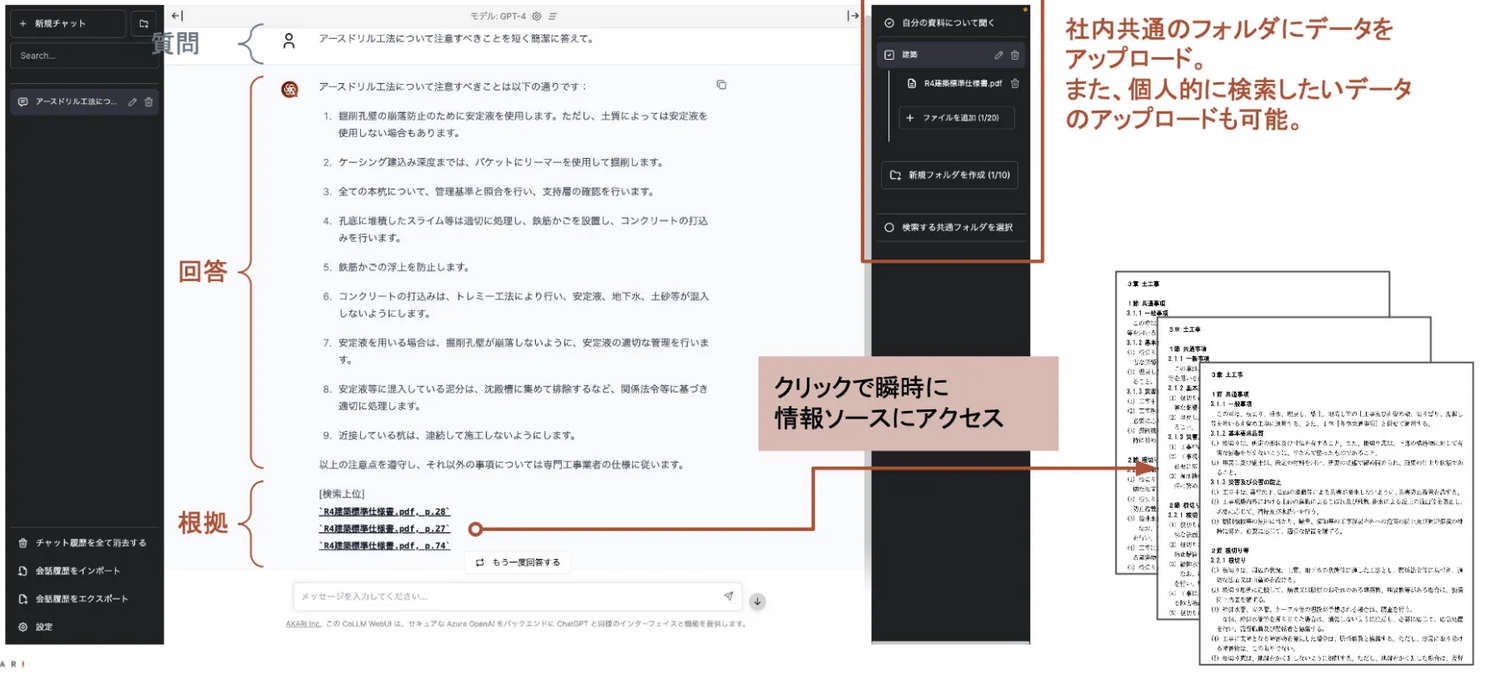This screenshot has width=1485, height=673.
Task: Copy the assistant's answer with copy icon
Action: [721, 86]
